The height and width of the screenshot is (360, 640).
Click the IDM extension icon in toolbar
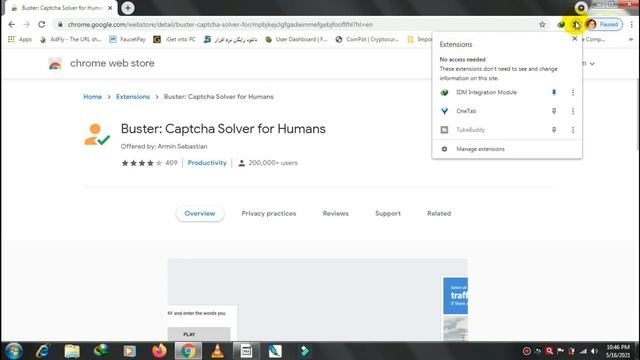561,24
